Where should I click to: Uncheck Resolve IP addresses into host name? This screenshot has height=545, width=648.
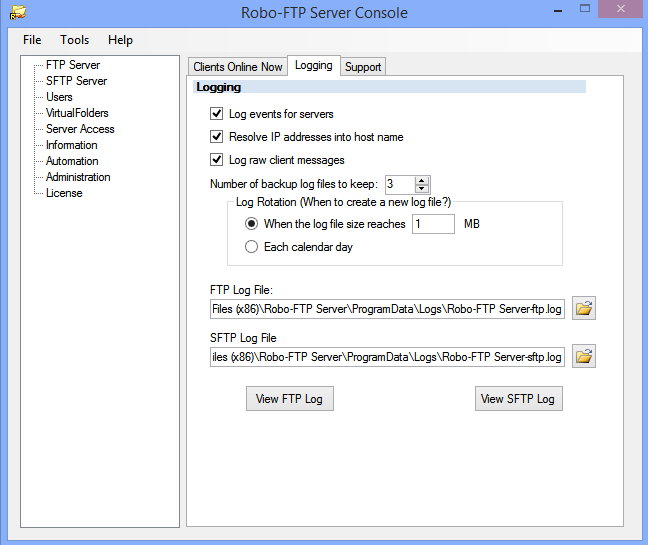[x=217, y=136]
